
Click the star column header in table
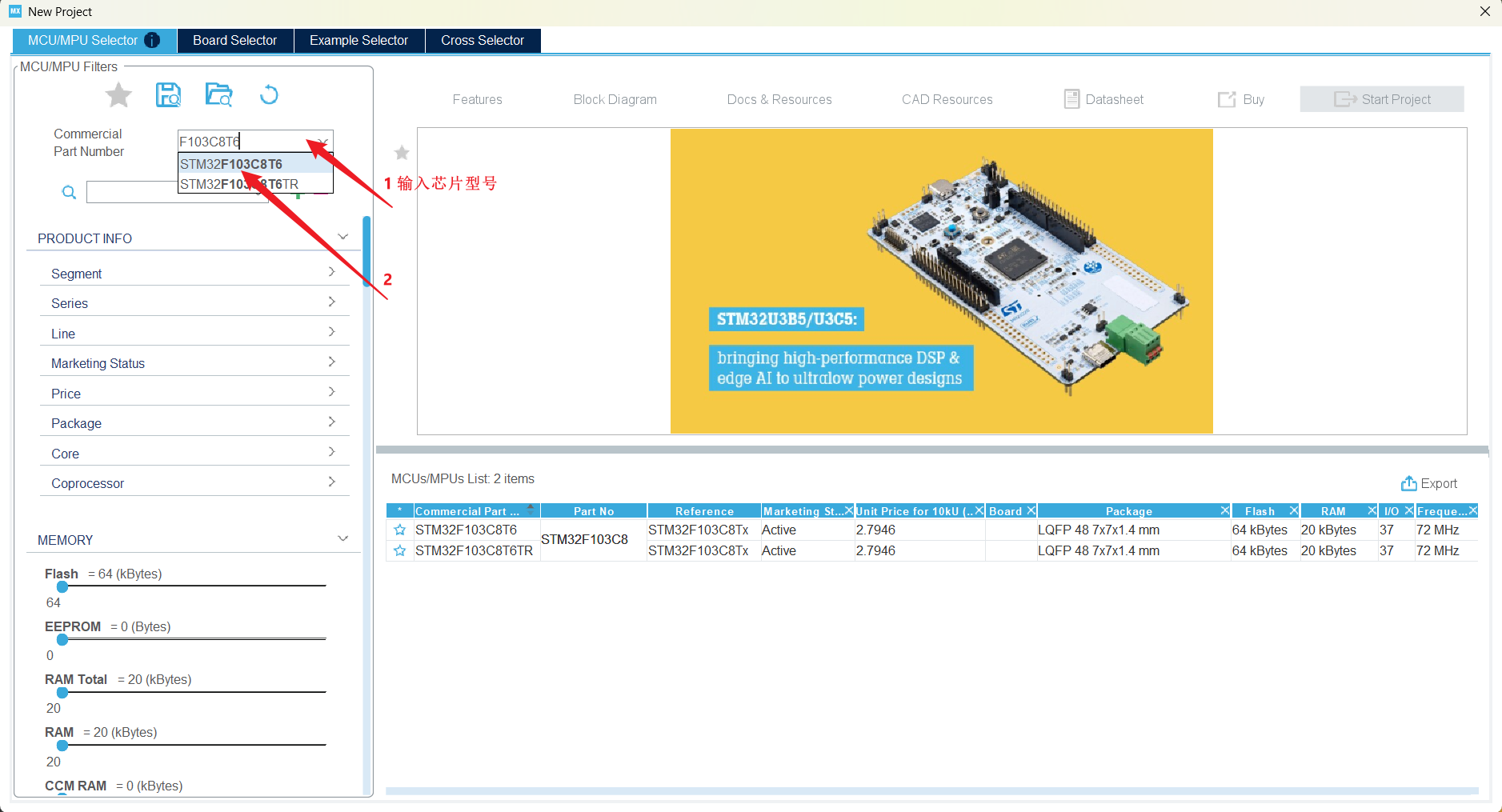[399, 511]
